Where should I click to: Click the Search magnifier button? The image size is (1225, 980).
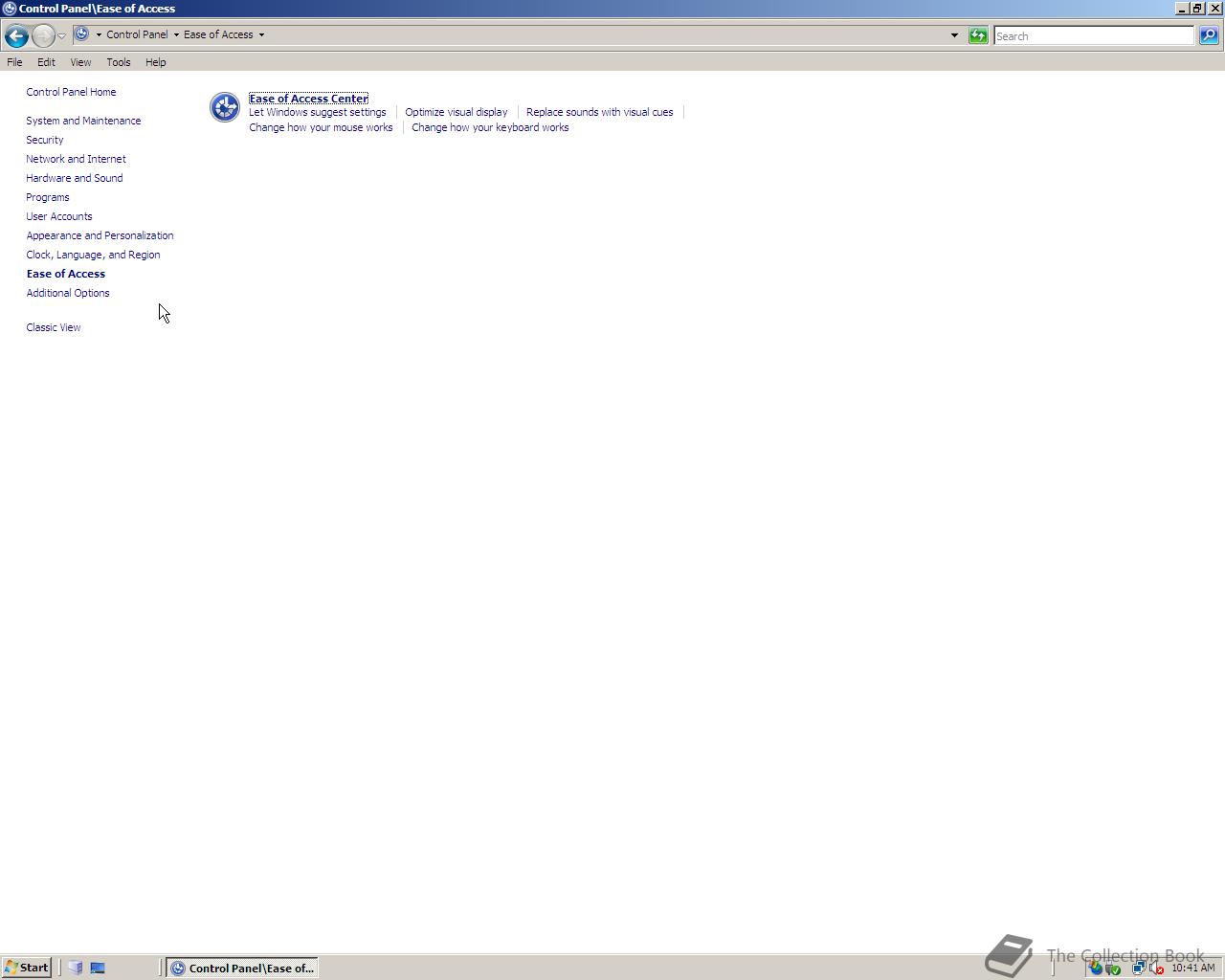tap(1209, 35)
